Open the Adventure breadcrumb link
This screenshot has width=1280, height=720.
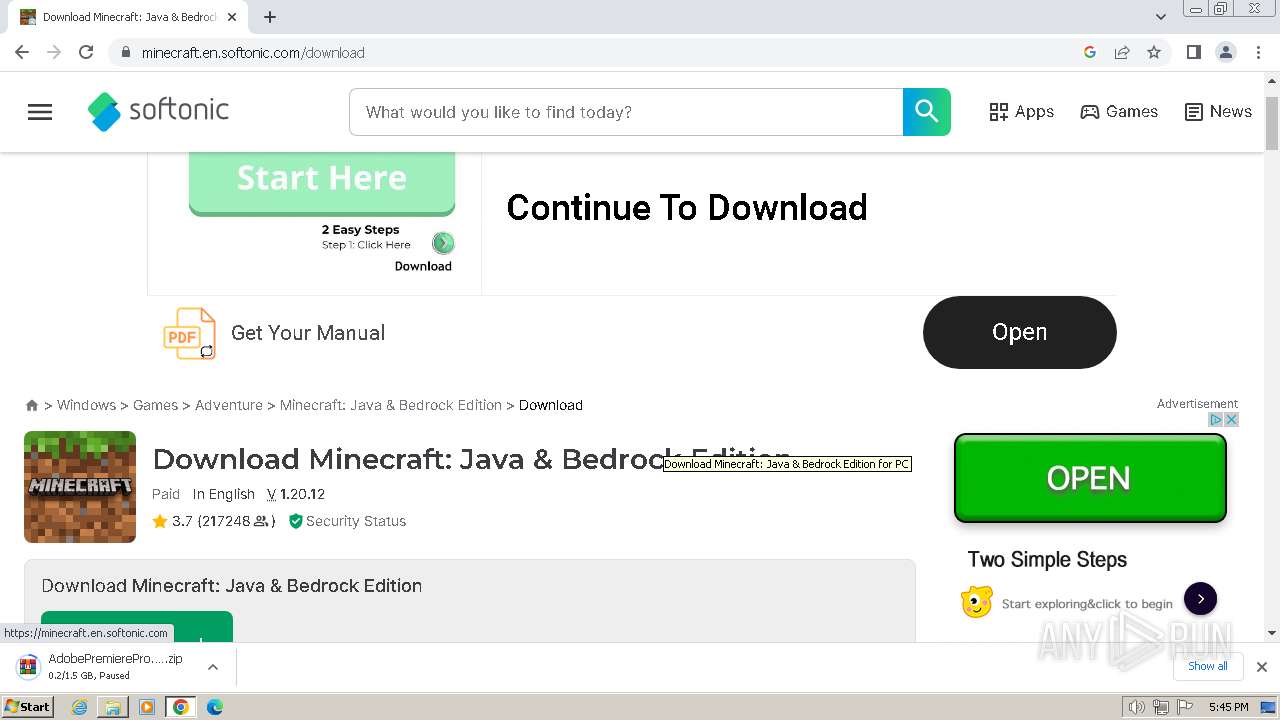(x=229, y=405)
